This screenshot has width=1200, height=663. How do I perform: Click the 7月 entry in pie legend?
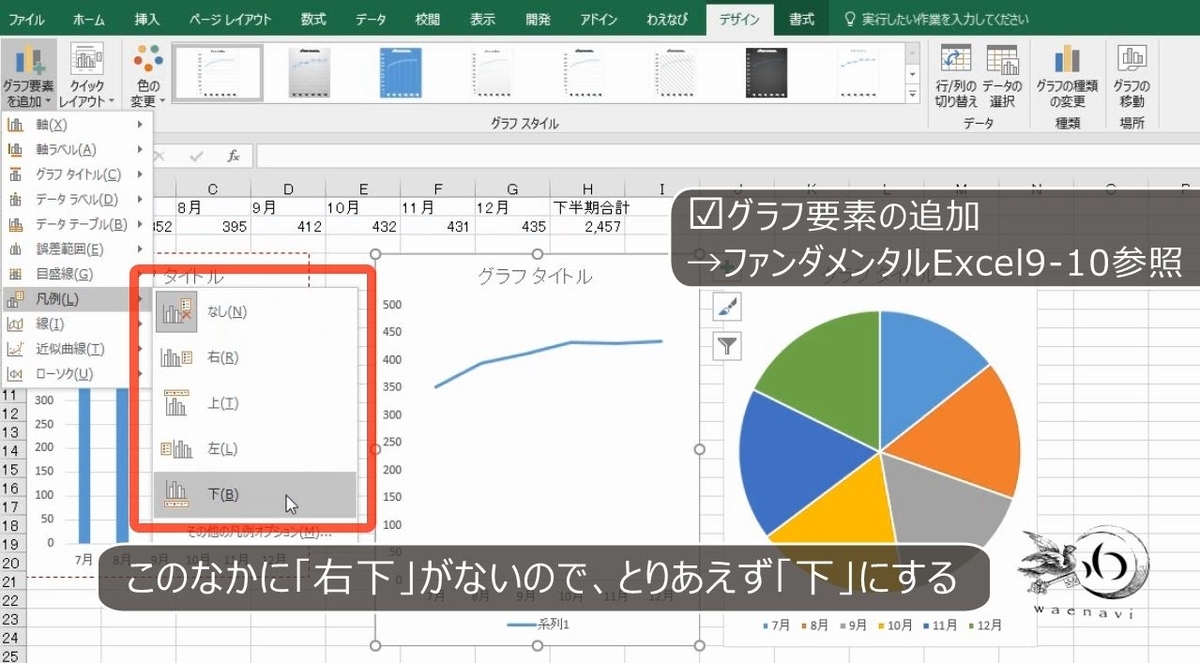point(777,625)
